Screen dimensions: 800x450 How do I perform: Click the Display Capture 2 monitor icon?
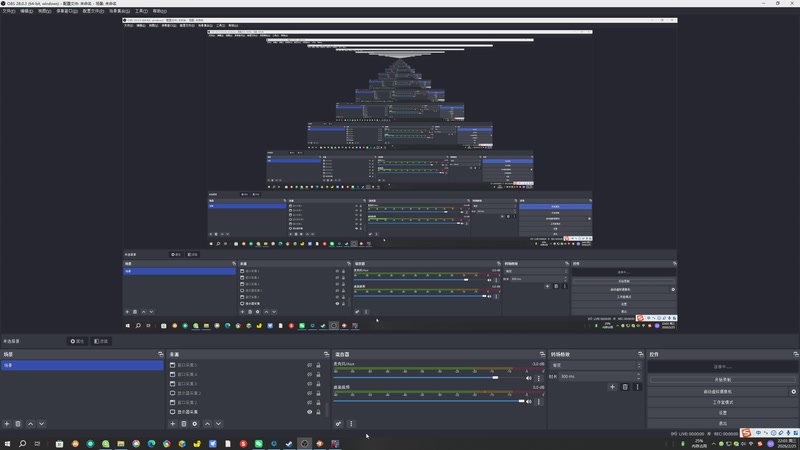click(x=172, y=393)
